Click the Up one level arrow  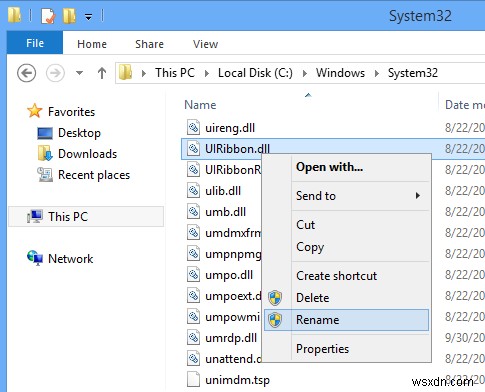click(x=102, y=73)
